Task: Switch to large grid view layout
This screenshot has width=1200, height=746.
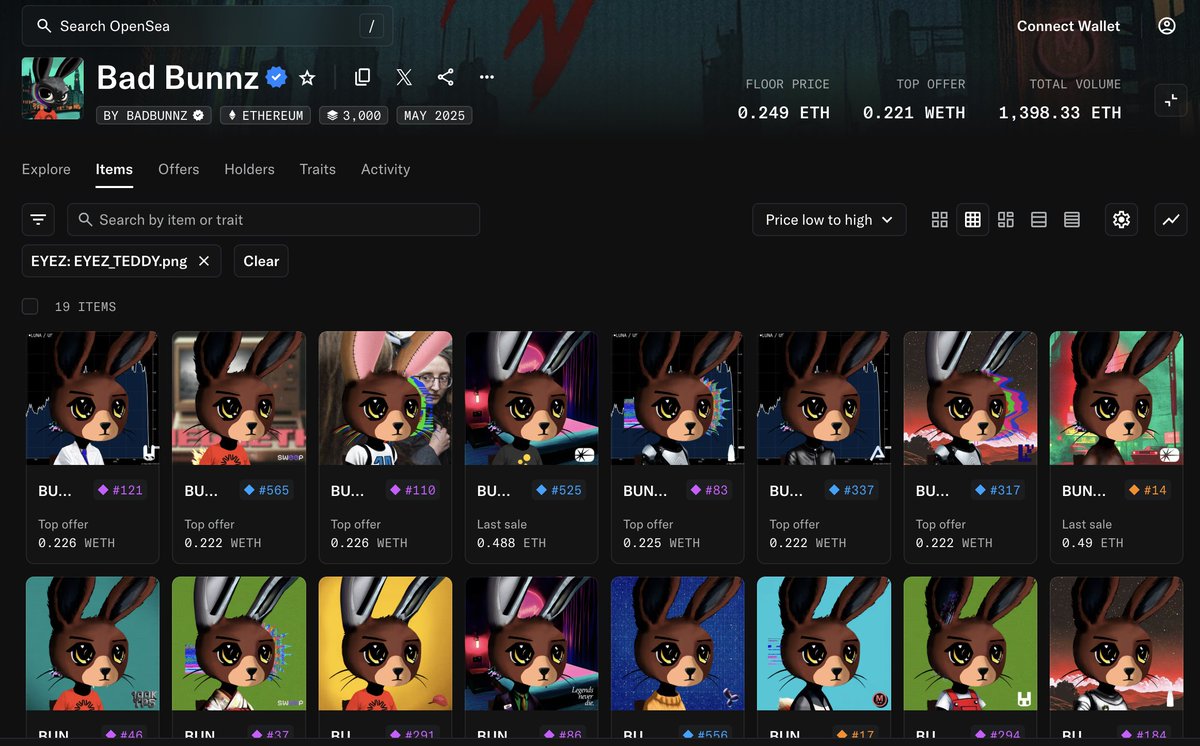Action: [x=939, y=219]
